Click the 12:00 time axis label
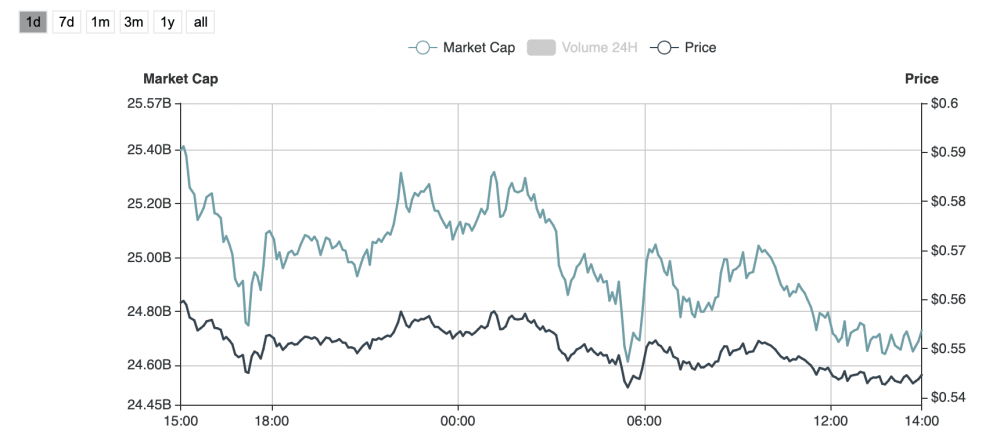Screen dimensions: 1000x436 pos(831,421)
